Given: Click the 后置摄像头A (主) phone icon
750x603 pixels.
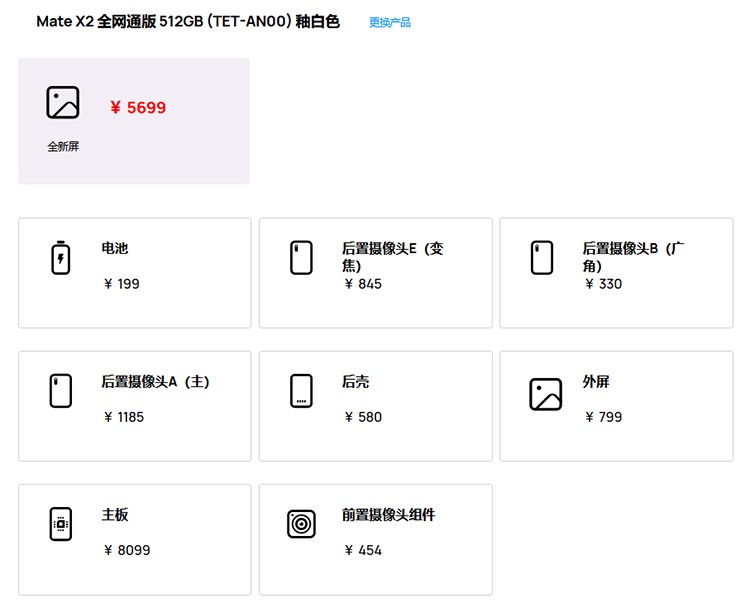Looking at the screenshot, I should coord(61,391).
